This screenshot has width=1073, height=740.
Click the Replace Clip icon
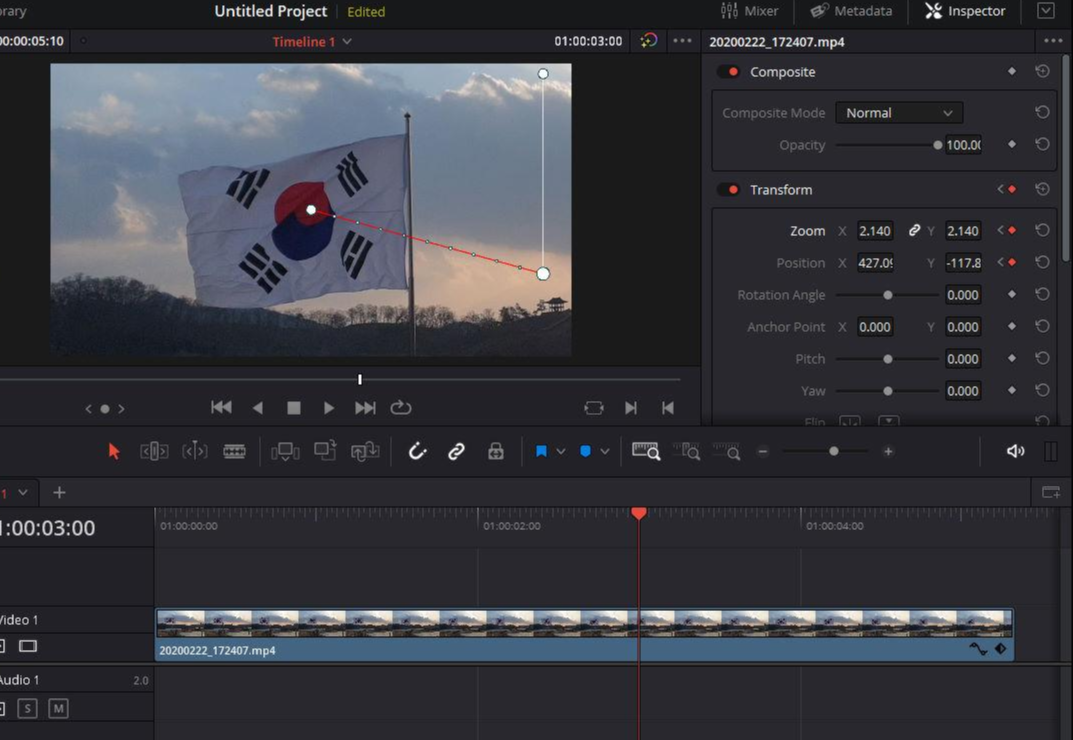click(365, 451)
